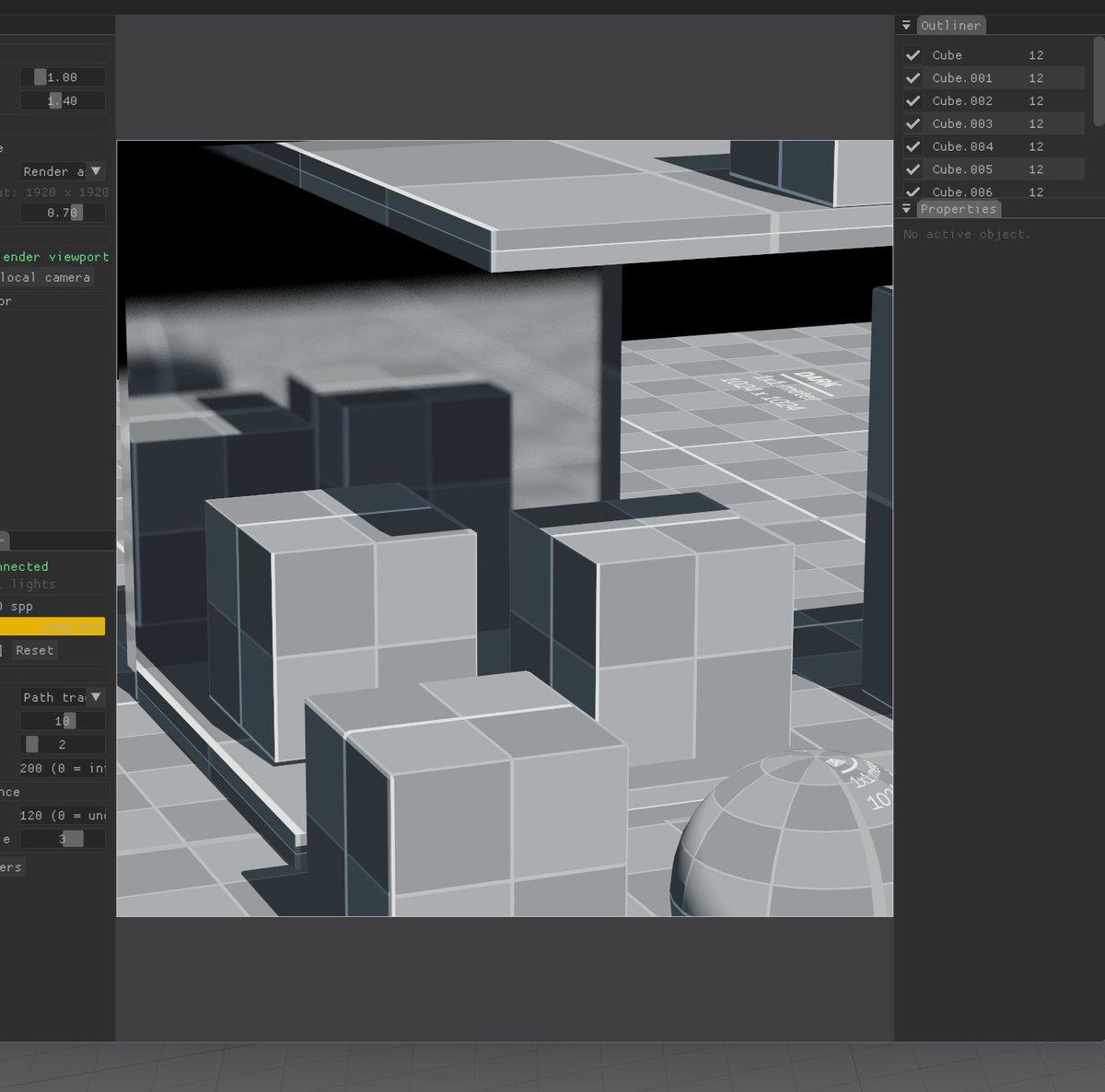Toggle the Cube.003 checkbox

913,123
